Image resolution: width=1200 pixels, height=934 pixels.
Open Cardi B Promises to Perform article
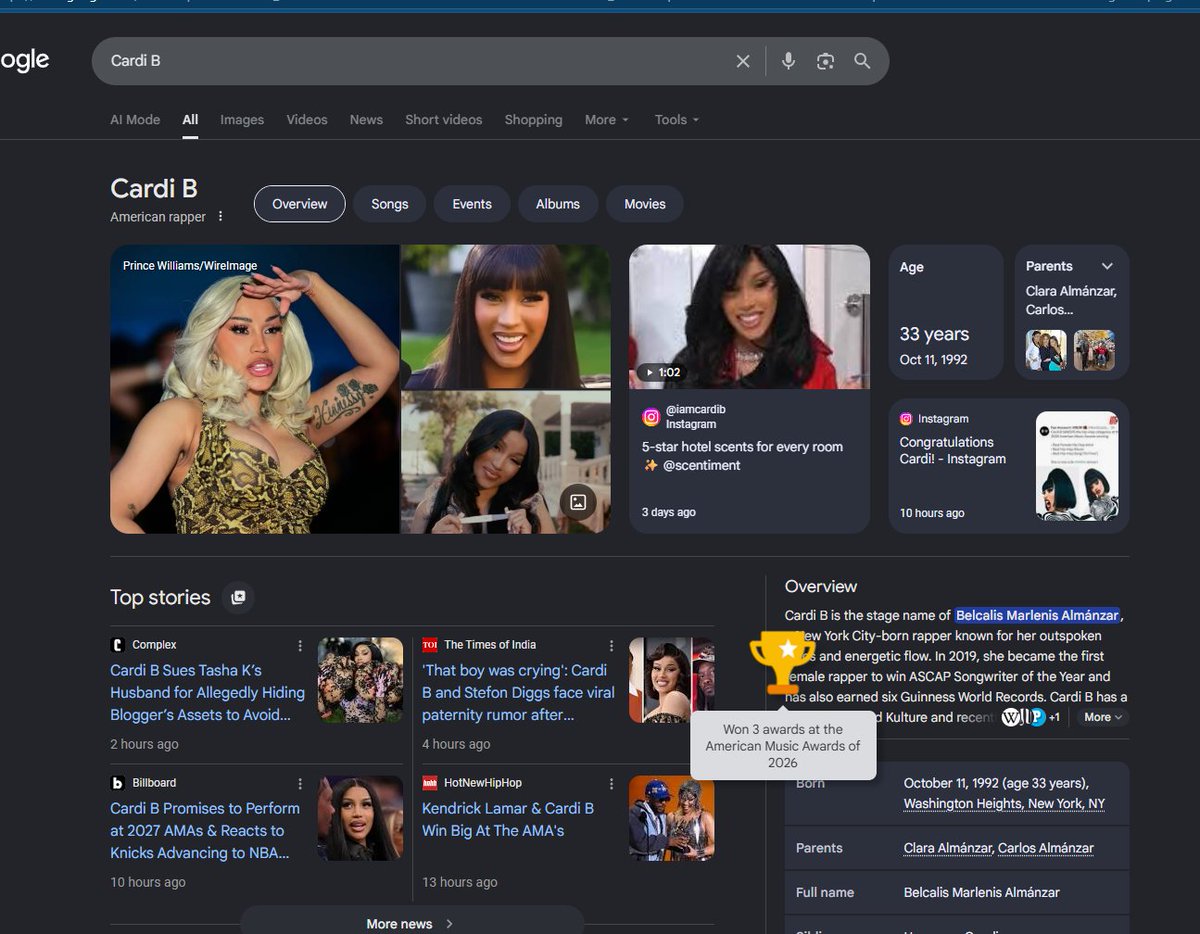(205, 830)
